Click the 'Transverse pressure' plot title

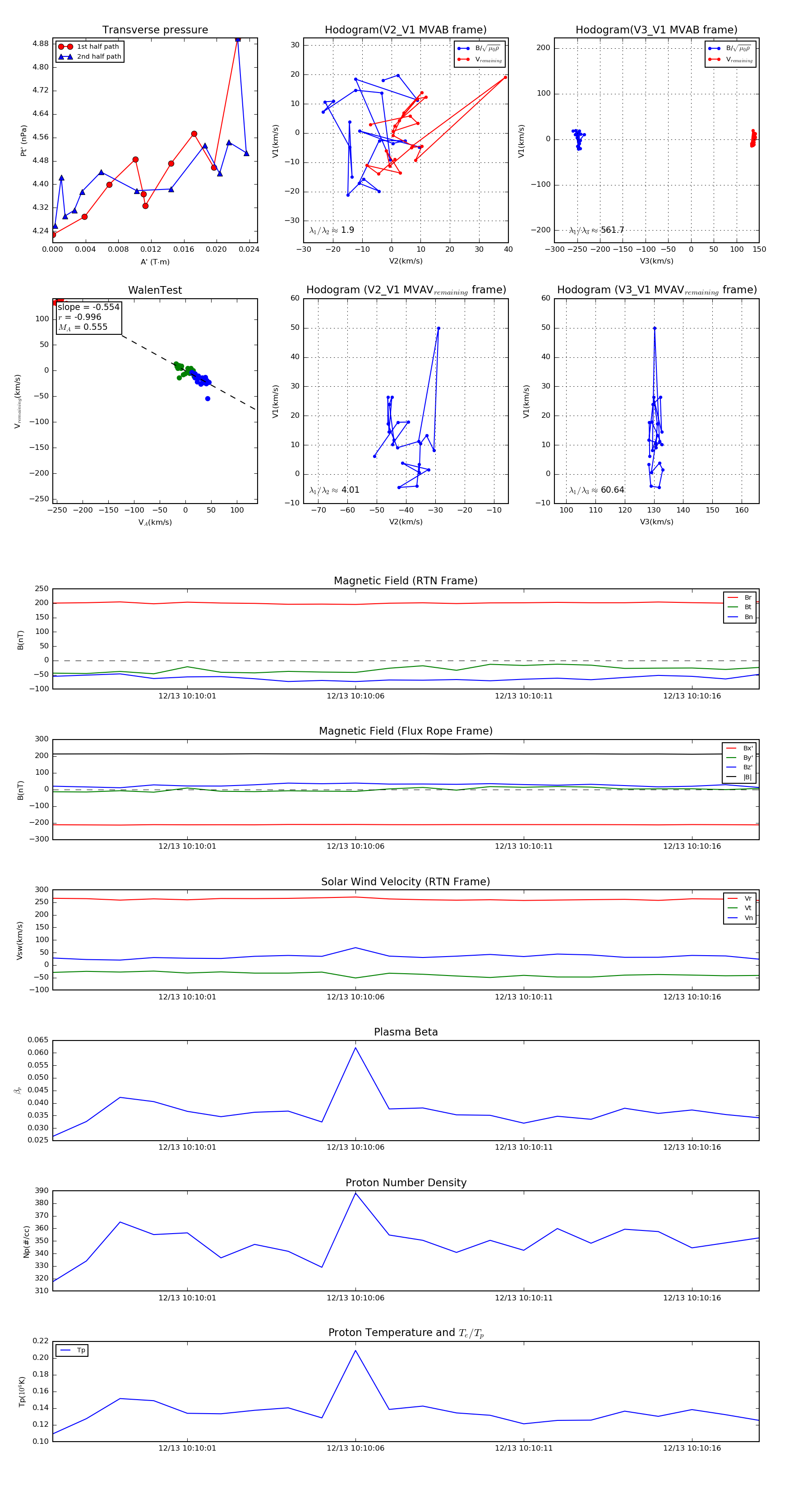(155, 30)
